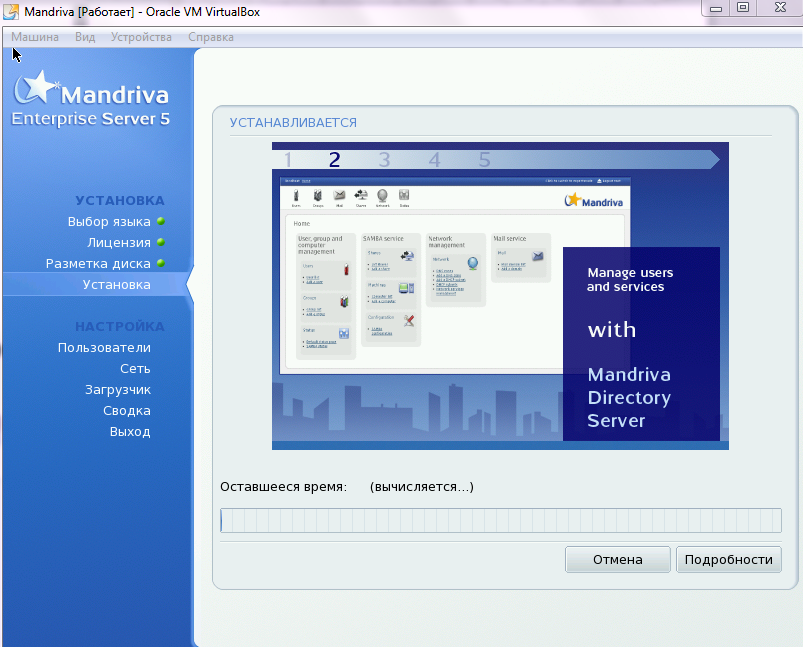The image size is (803, 647).
Task: Click the installer slideshow image
Action: click(x=500, y=296)
